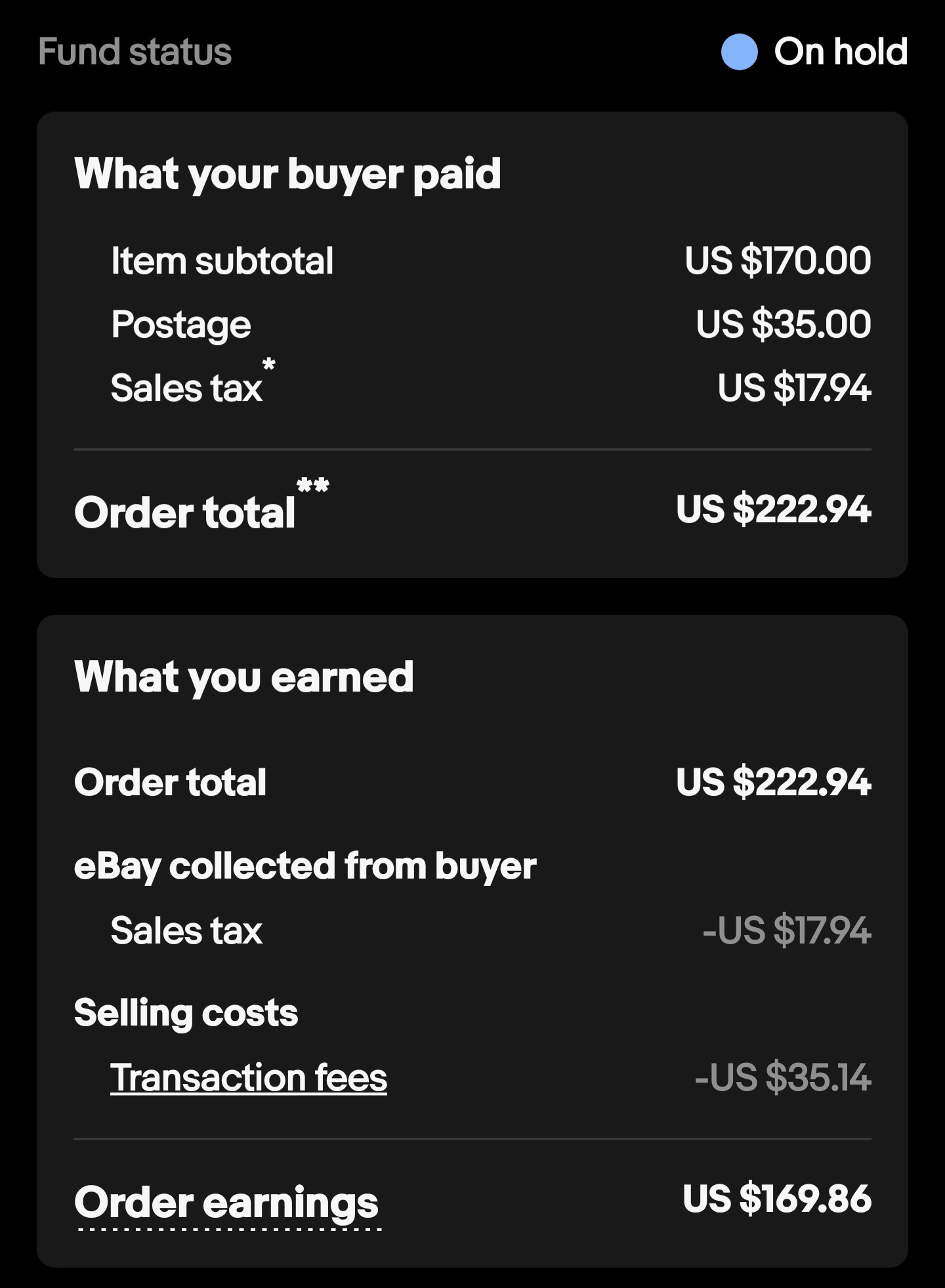The image size is (945, 1288).
Task: Tap the -US $17.94 sales tax deduction
Action: (x=786, y=930)
